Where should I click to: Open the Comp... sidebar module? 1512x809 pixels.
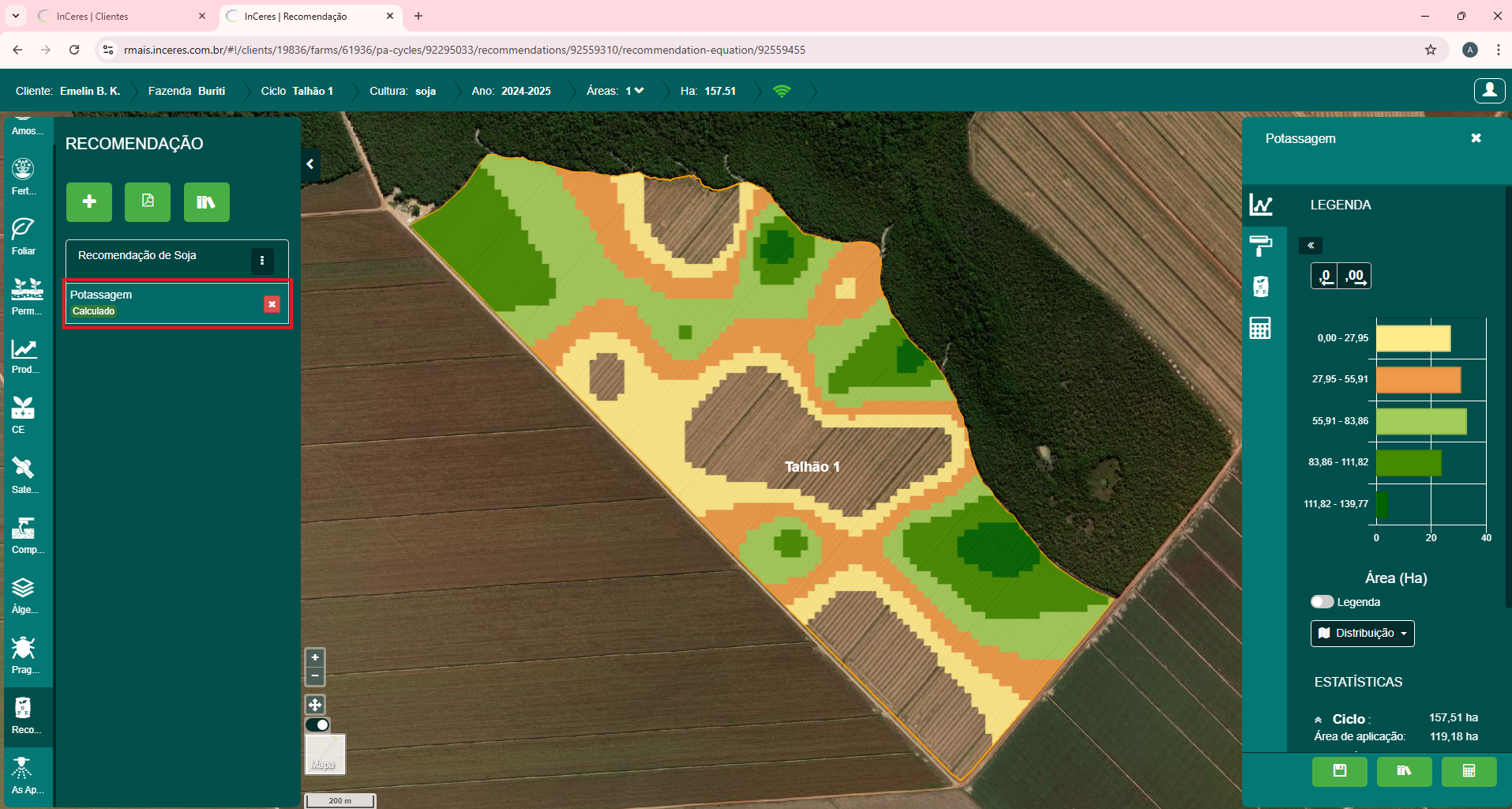pos(27,536)
